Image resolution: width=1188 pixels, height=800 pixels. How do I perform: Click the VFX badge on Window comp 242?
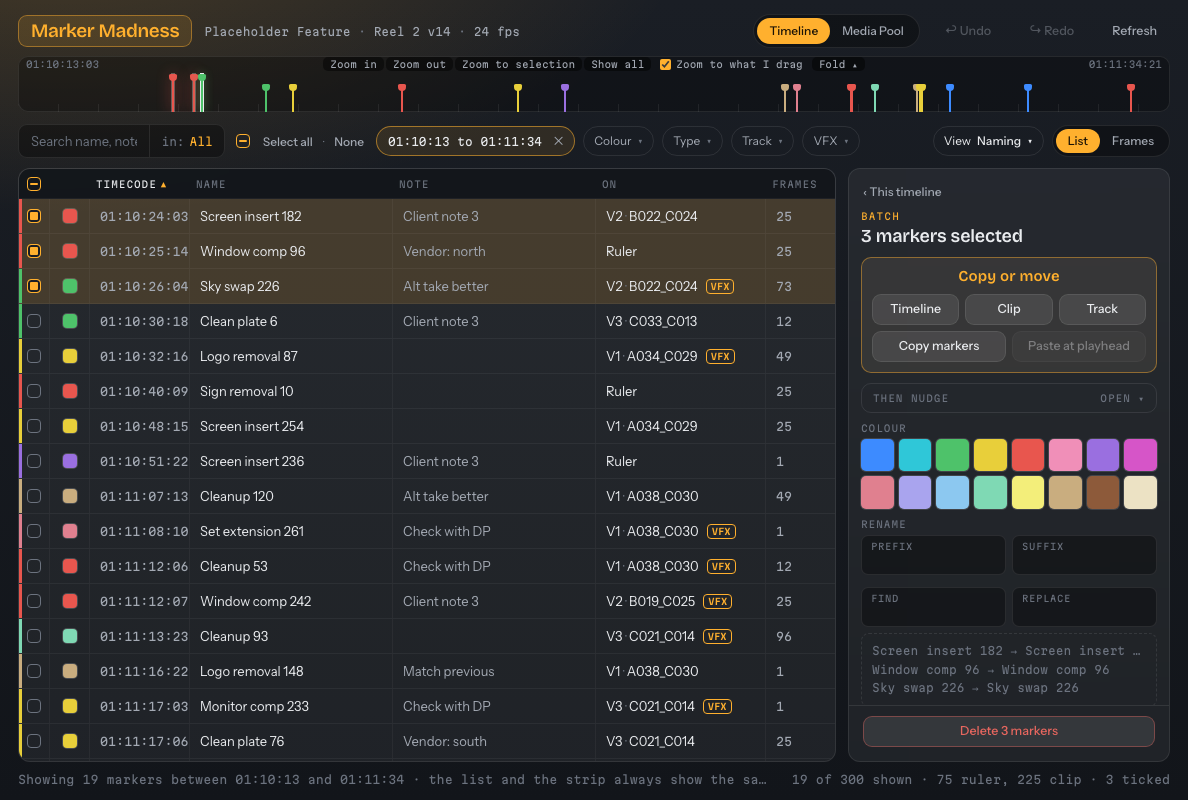tap(717, 602)
